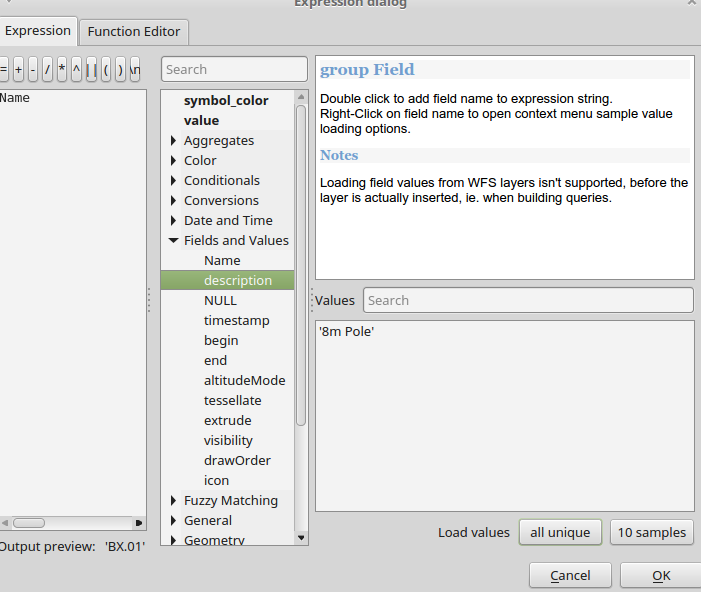Insert the multiplication operator
Image resolution: width=701 pixels, height=592 pixels.
pyautogui.click(x=62, y=69)
